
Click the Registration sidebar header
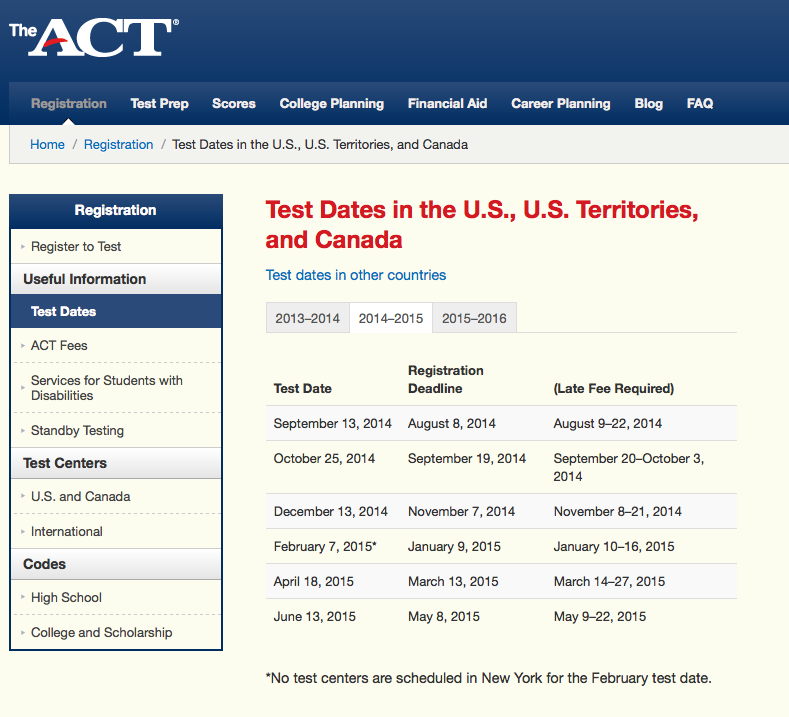tap(116, 211)
